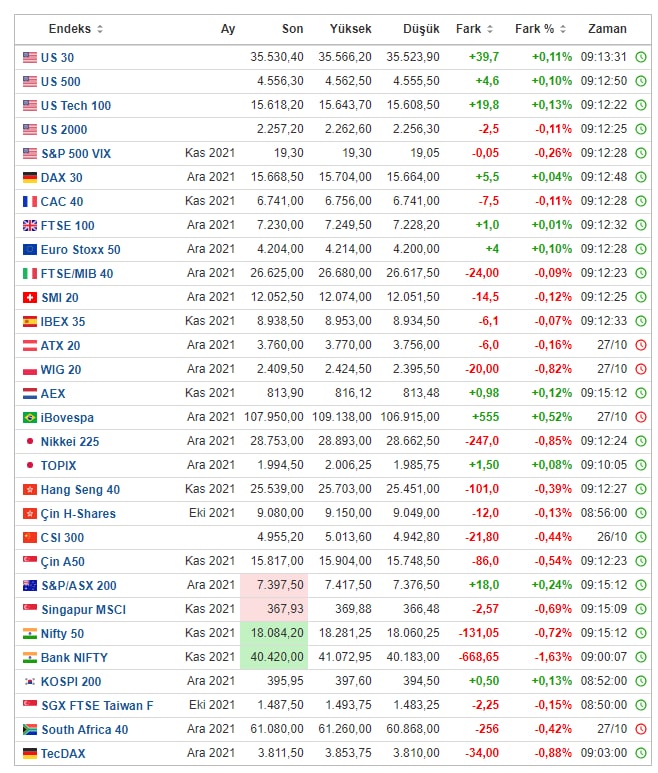The height and width of the screenshot is (773, 658).
Task: Open the Singapur MSCI link
Action: pos(84,610)
